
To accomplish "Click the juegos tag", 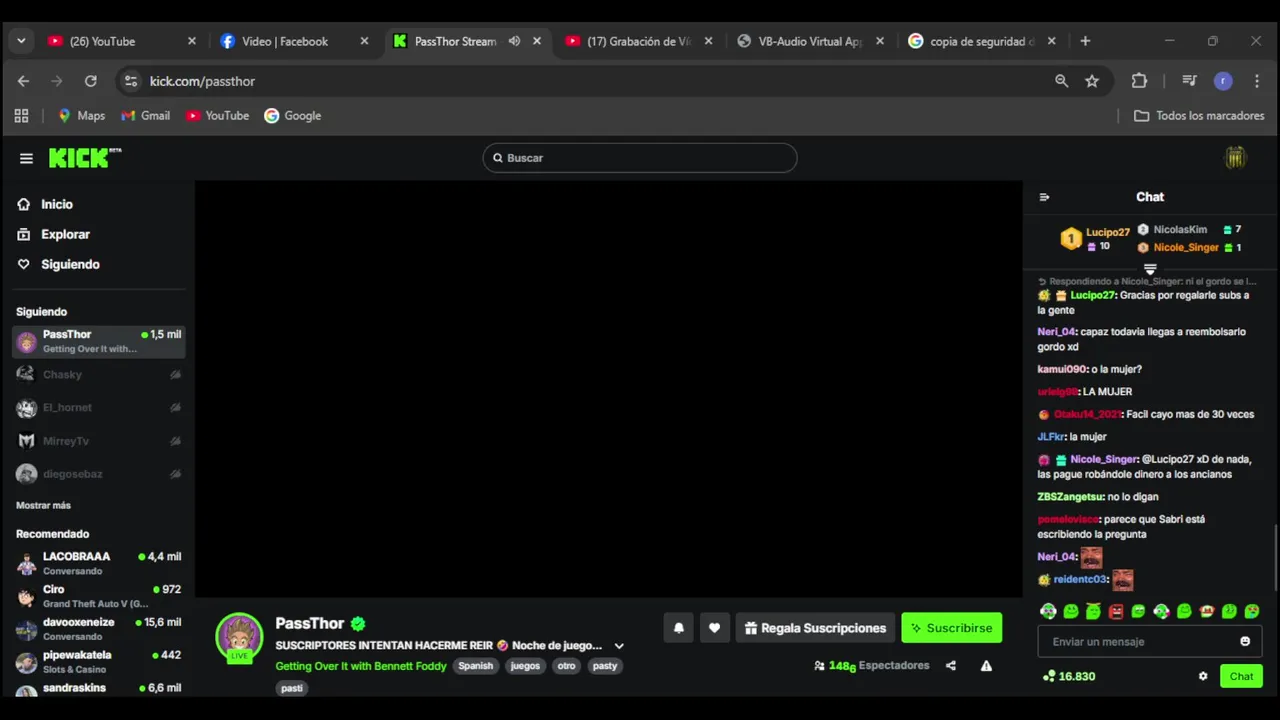I will 525,666.
